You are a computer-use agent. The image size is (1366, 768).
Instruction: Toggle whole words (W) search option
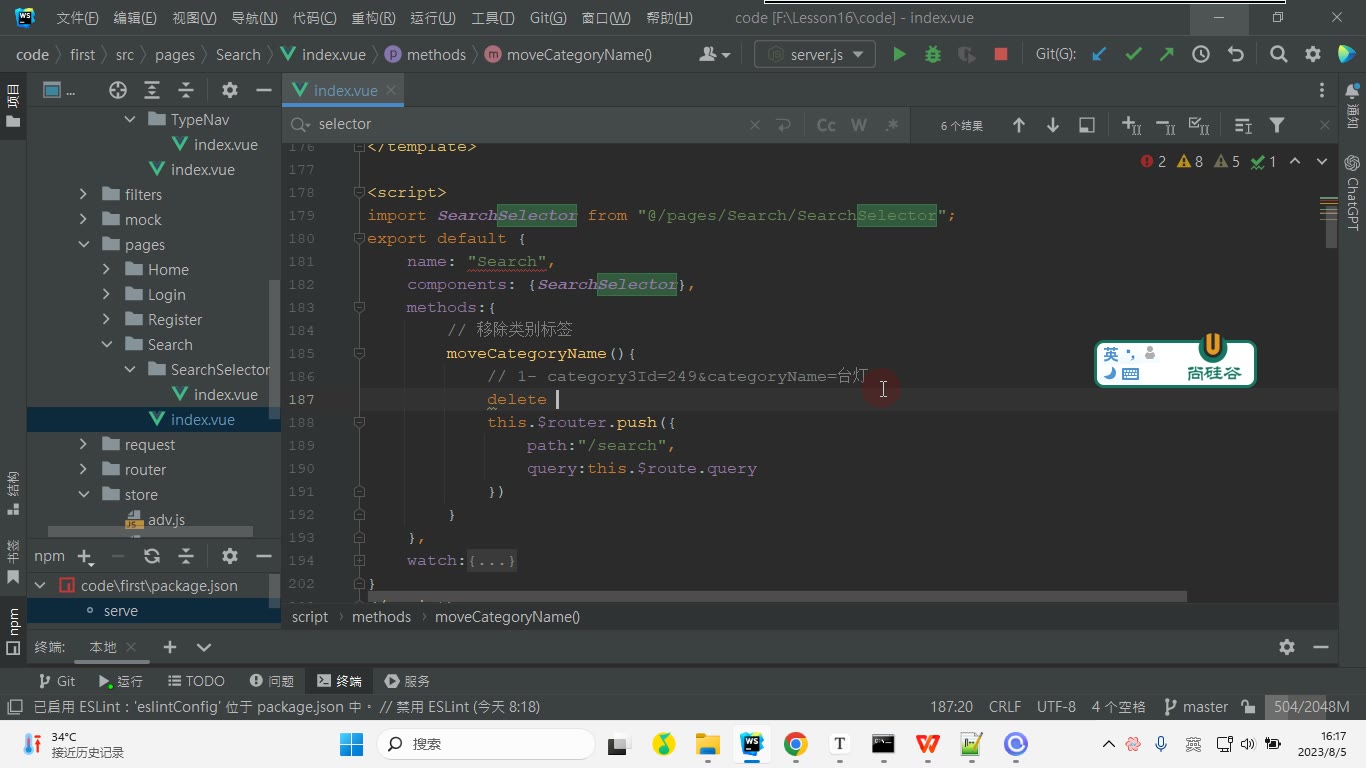[859, 125]
